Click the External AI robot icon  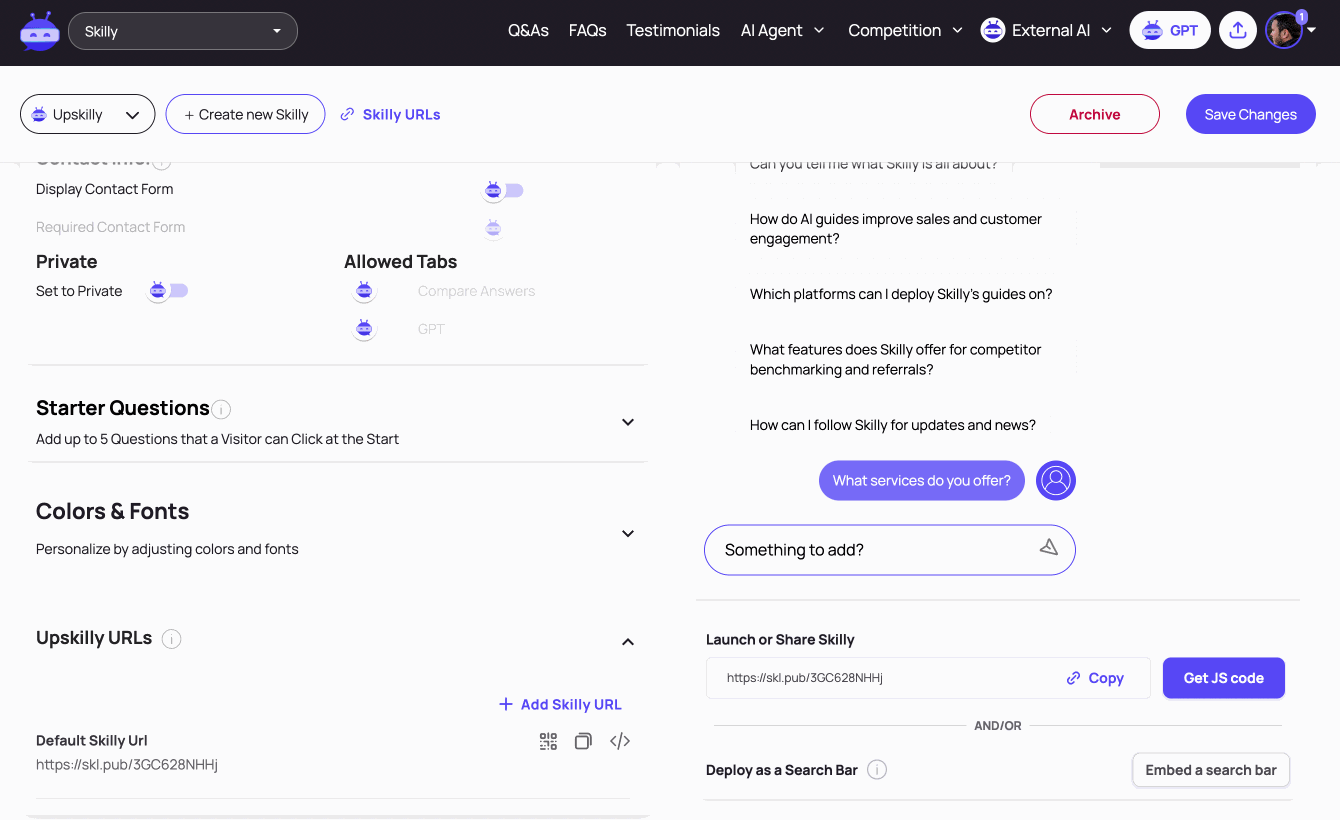coord(992,31)
